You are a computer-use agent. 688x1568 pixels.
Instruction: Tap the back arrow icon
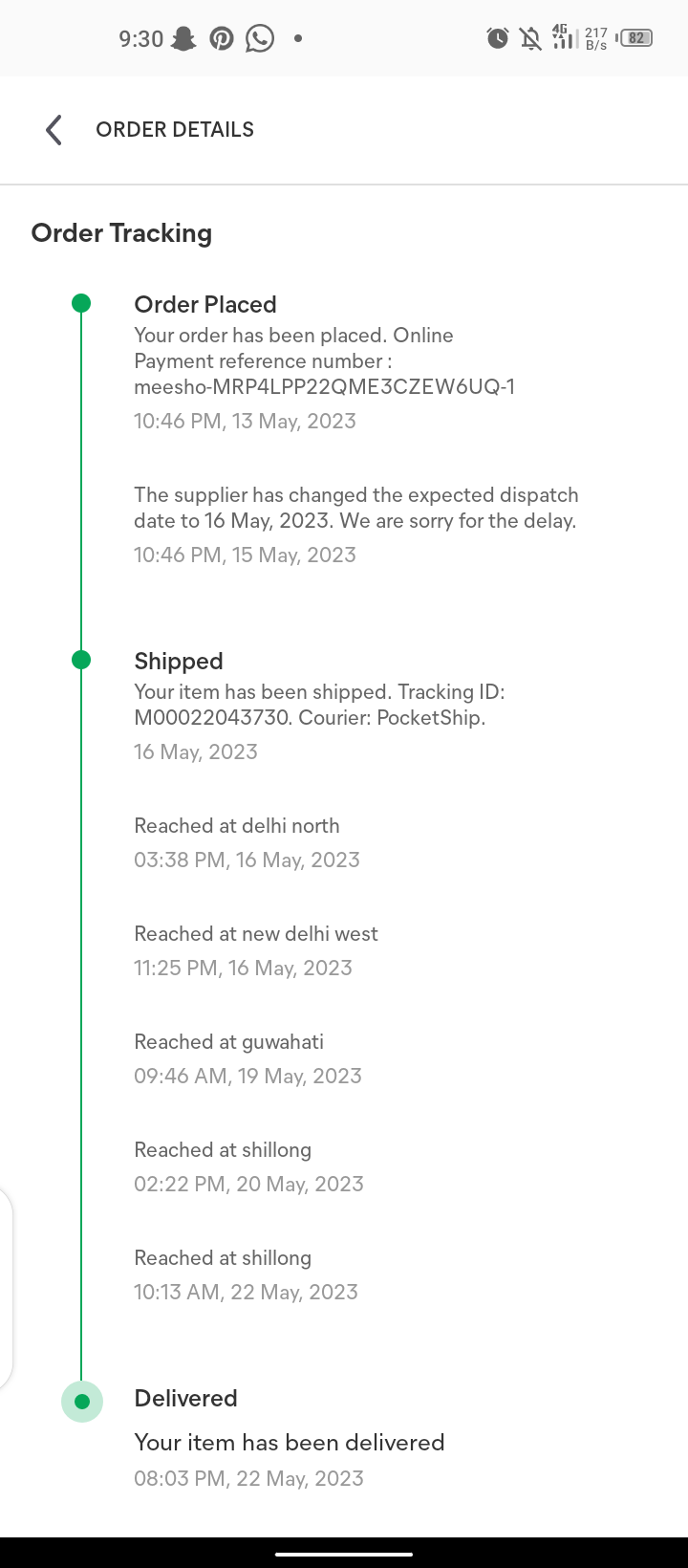click(54, 130)
